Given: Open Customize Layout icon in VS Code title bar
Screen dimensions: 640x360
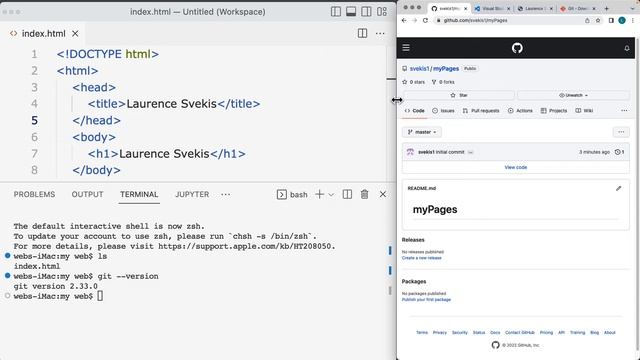Looking at the screenshot, I should 382,11.
